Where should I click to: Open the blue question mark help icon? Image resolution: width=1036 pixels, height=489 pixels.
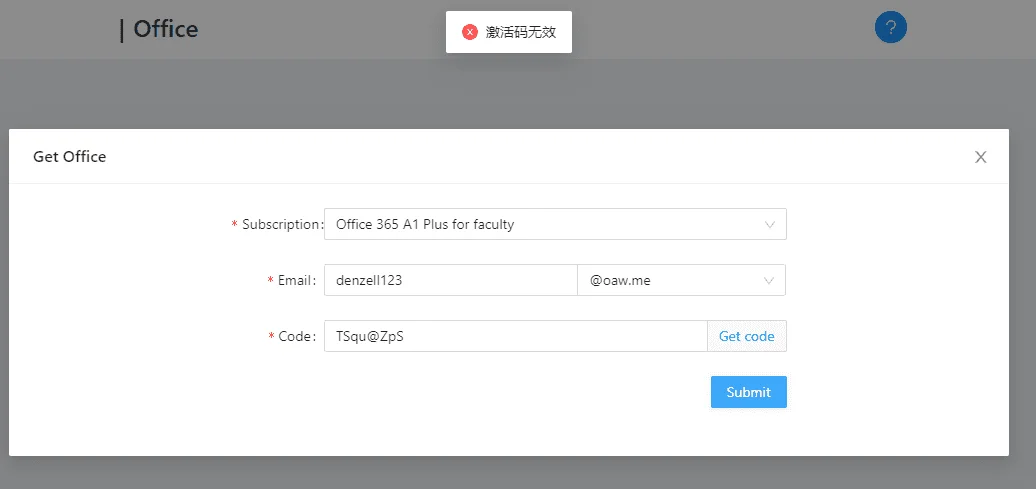click(x=891, y=28)
